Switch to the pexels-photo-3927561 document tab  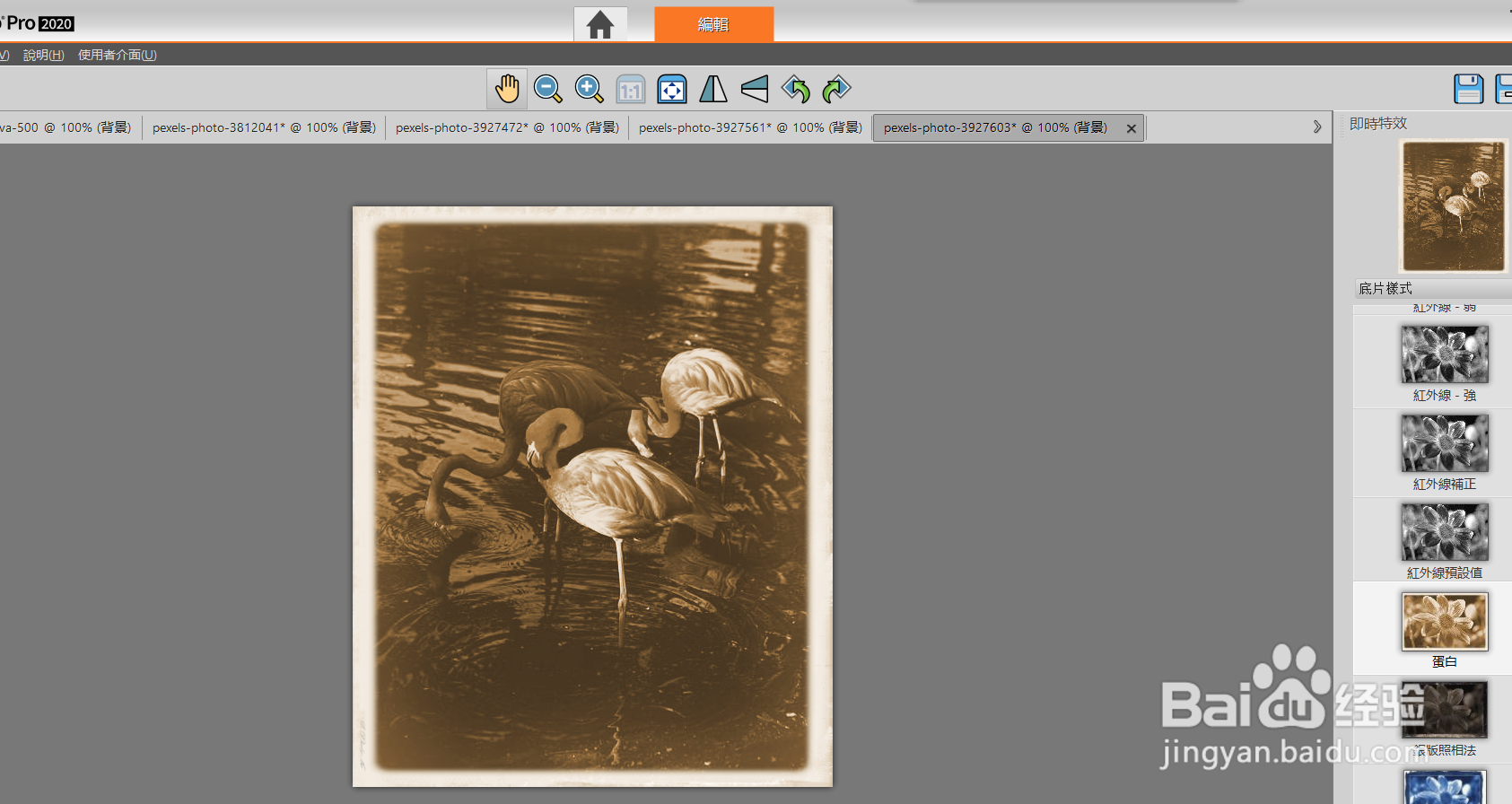point(750,127)
